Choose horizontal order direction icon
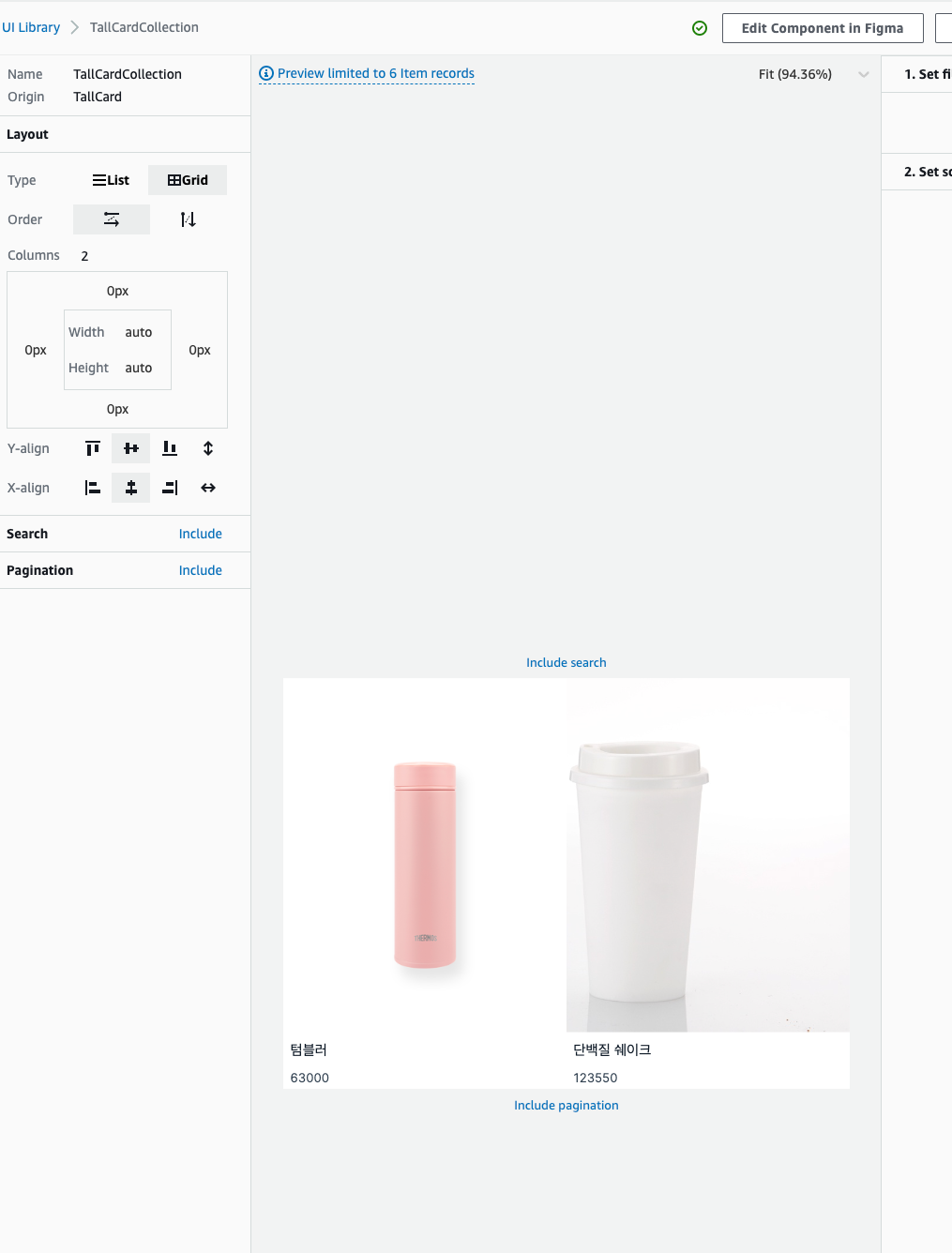Image resolution: width=952 pixels, height=1253 pixels. click(x=112, y=219)
